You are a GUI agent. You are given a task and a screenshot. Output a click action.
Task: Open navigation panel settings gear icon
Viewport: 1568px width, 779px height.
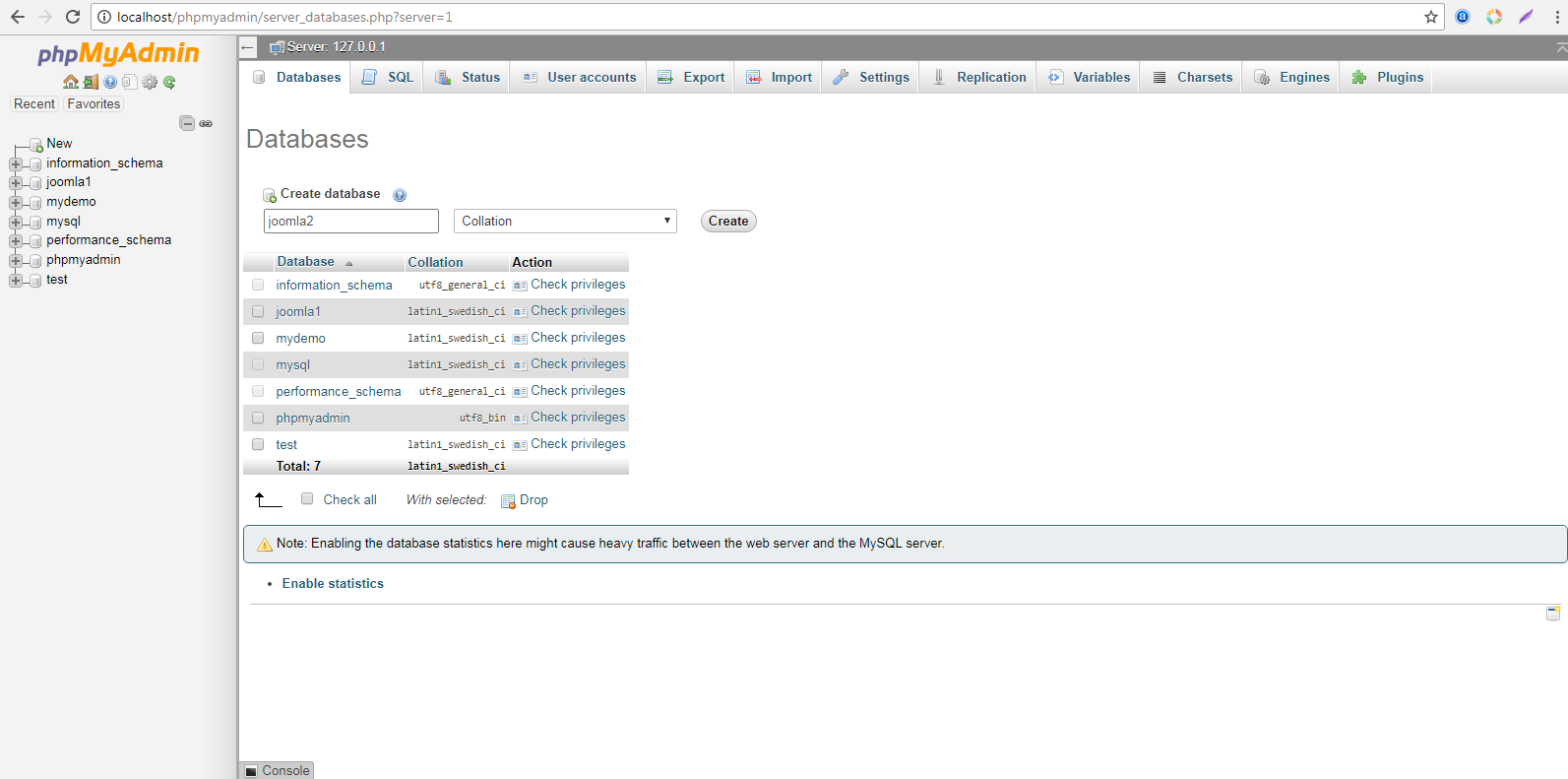tap(150, 82)
